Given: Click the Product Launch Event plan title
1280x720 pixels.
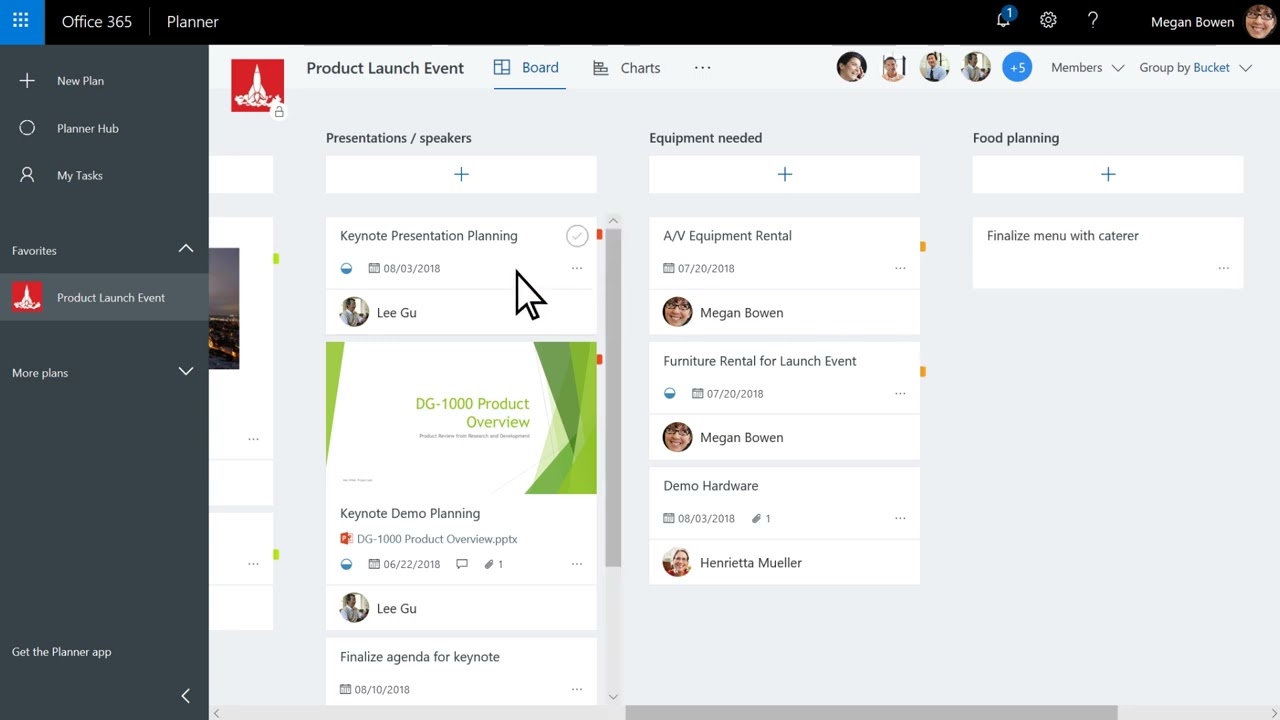Looking at the screenshot, I should [385, 68].
